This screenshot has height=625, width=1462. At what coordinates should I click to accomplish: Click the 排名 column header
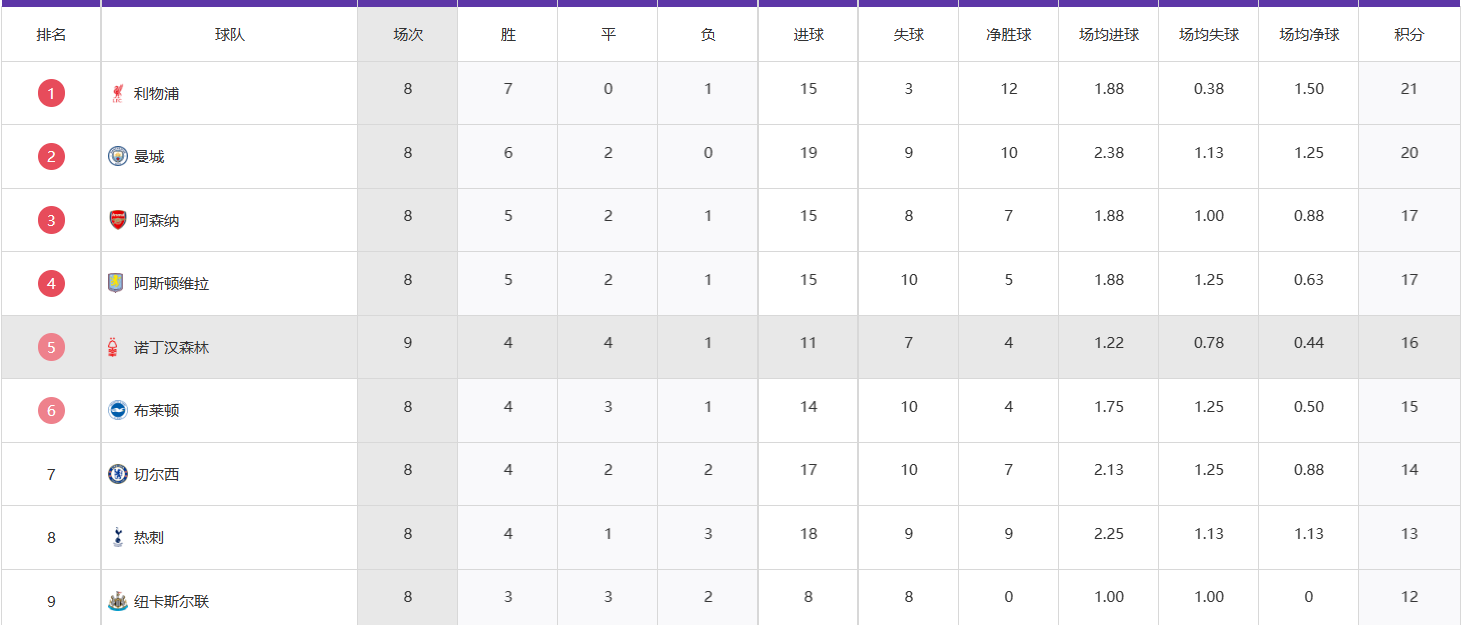(51, 35)
